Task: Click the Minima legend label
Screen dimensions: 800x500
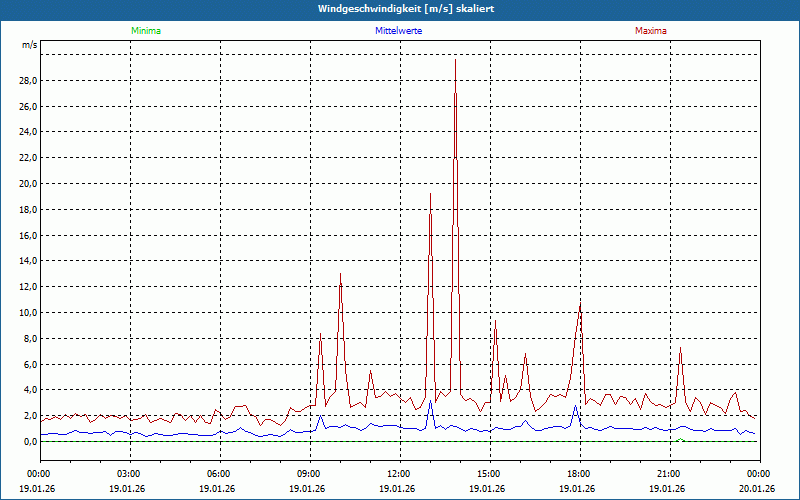Action: click(145, 31)
